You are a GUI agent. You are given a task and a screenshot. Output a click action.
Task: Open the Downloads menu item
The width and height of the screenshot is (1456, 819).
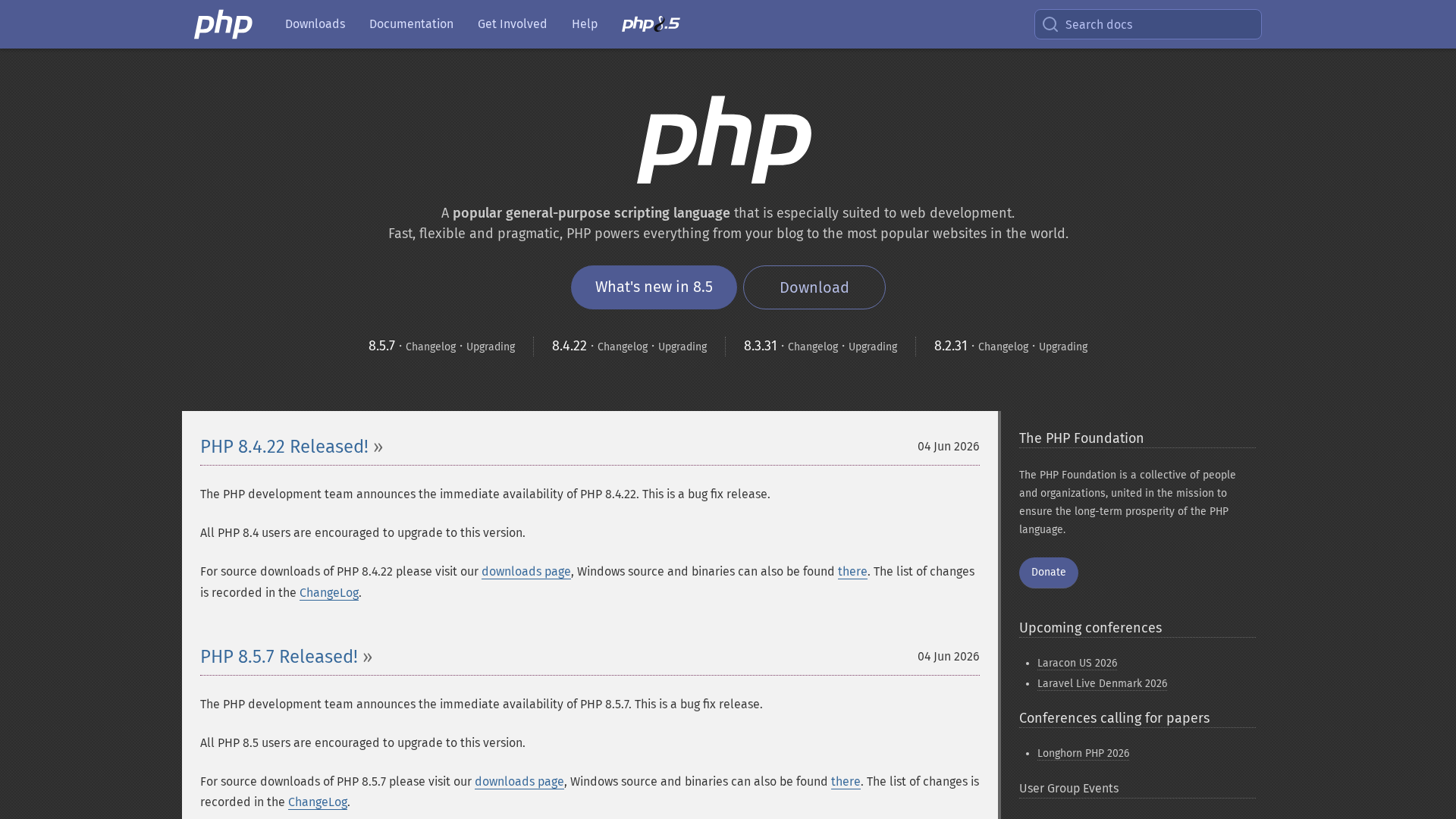[x=315, y=24]
